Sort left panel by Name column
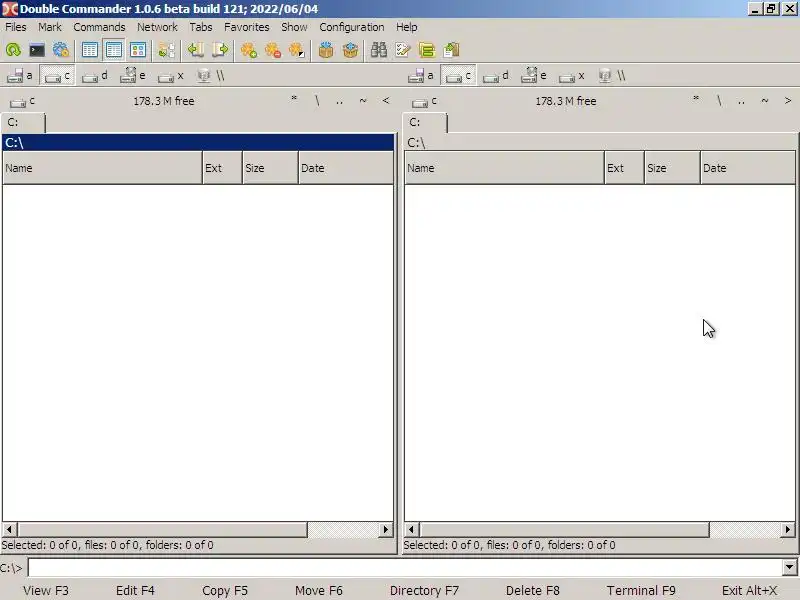Viewport: 800px width, 600px height. point(103,168)
